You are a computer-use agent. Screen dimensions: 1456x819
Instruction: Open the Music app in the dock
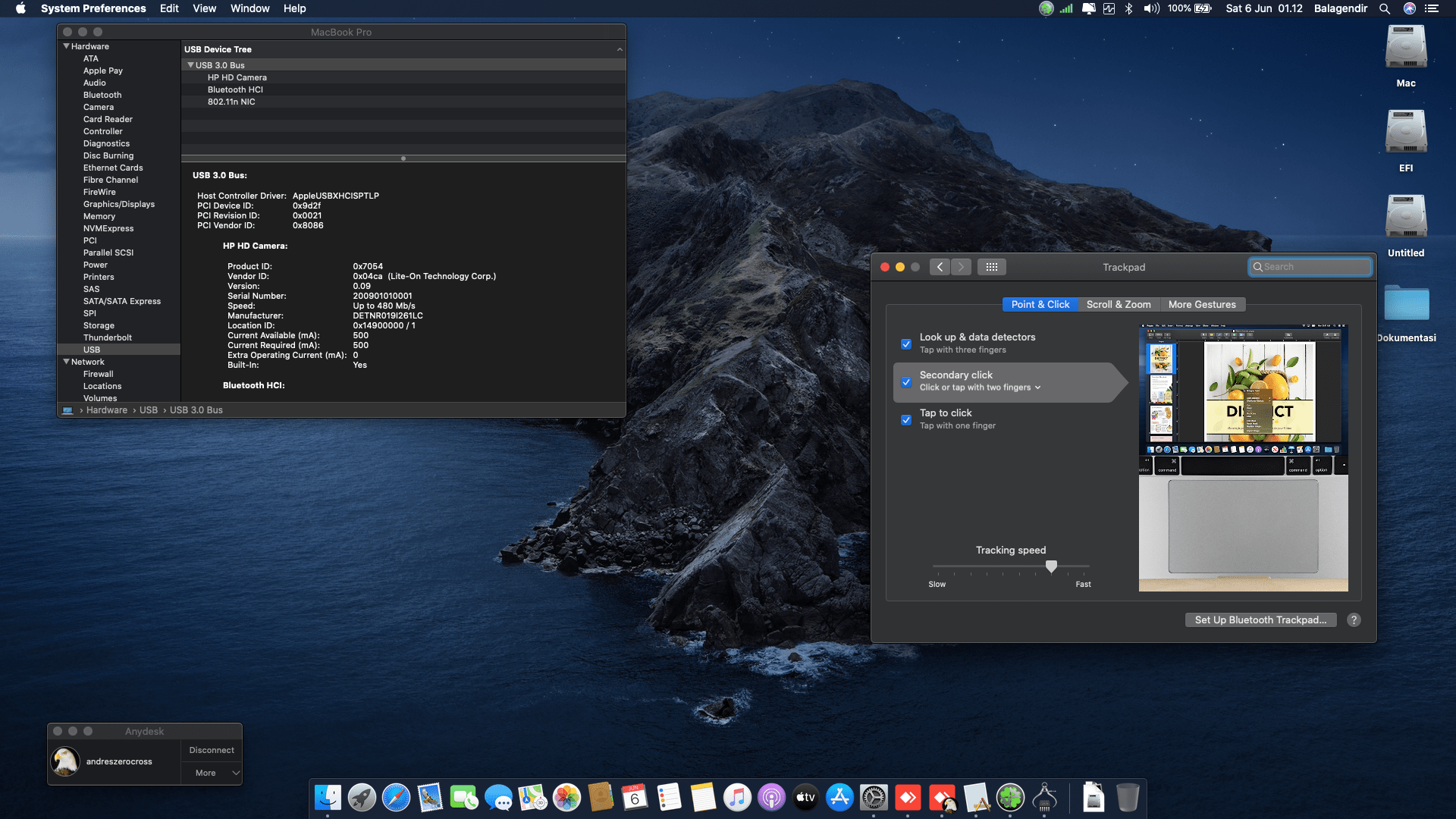point(737,798)
